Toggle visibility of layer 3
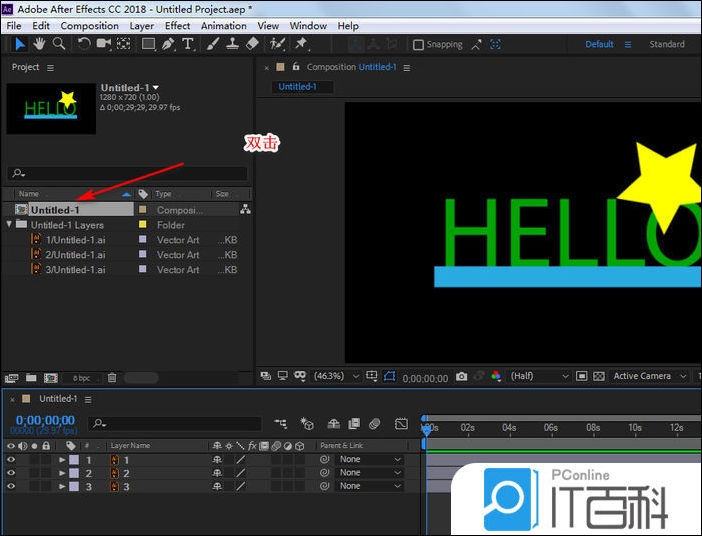The height and width of the screenshot is (536, 702). (x=11, y=486)
